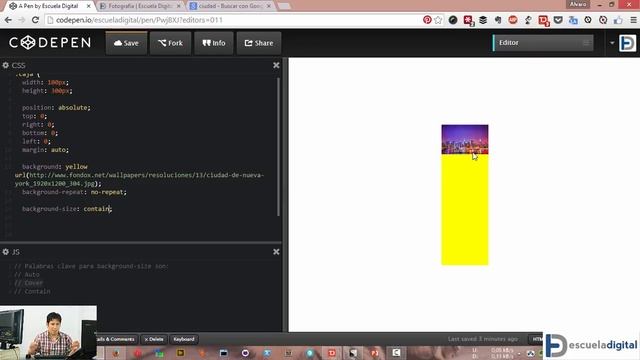Open the Evernote elephant extension

[498, 20]
